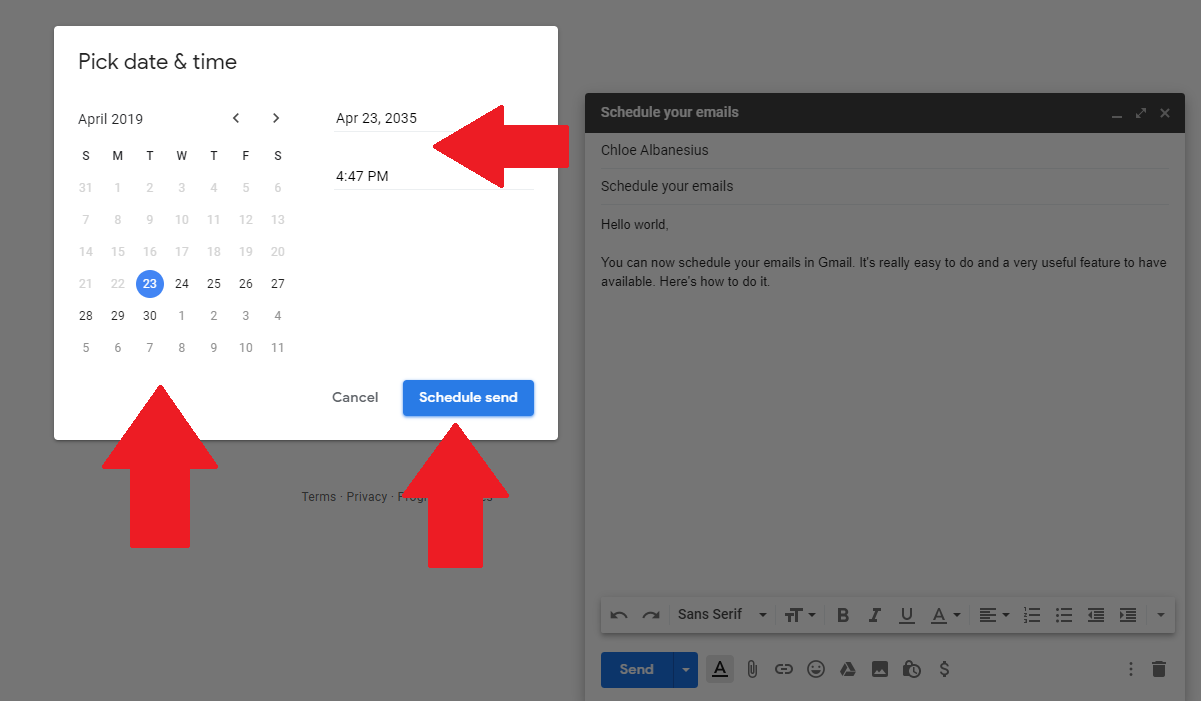Click the Schedule send button

468,397
